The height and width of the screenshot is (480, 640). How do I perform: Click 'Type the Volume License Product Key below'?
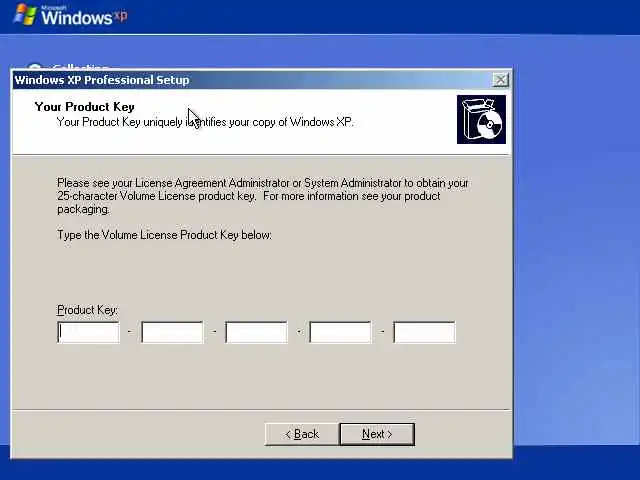click(x=164, y=235)
